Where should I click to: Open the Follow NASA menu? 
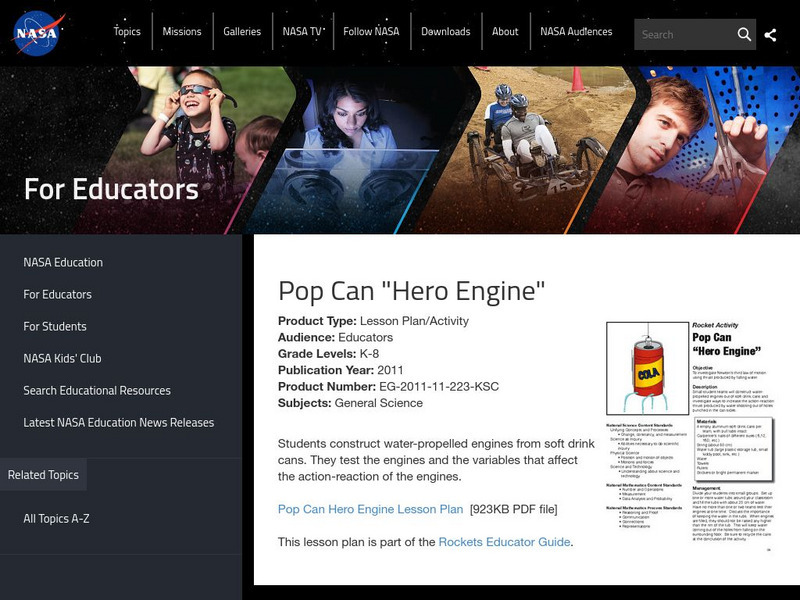coord(371,32)
